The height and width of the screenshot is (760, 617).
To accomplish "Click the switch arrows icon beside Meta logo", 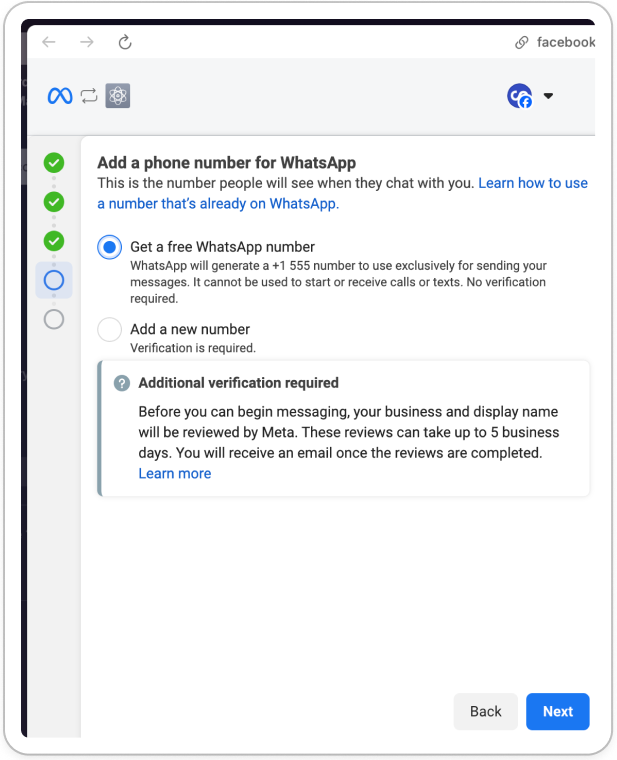I will [x=89, y=96].
